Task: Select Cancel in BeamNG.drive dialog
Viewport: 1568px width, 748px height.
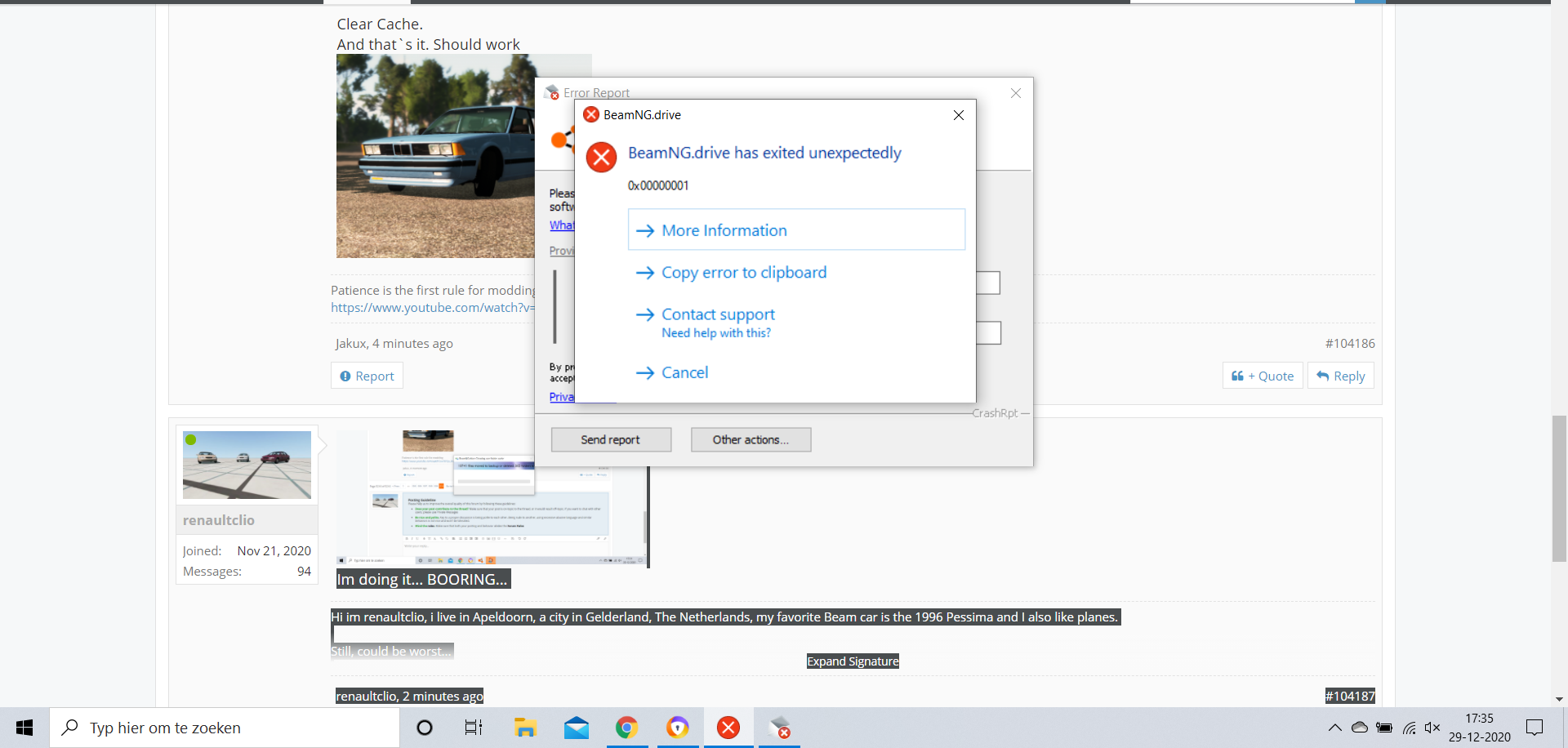Action: tap(672, 372)
